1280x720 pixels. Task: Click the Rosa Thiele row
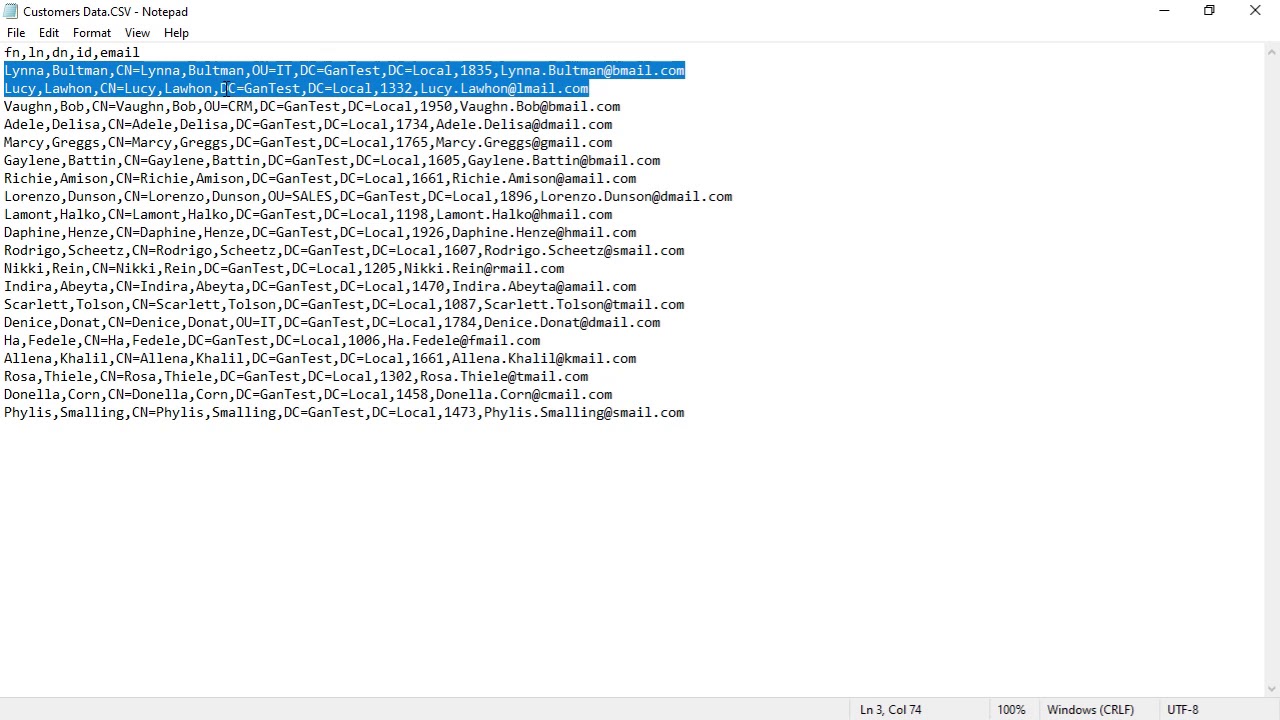(x=296, y=376)
